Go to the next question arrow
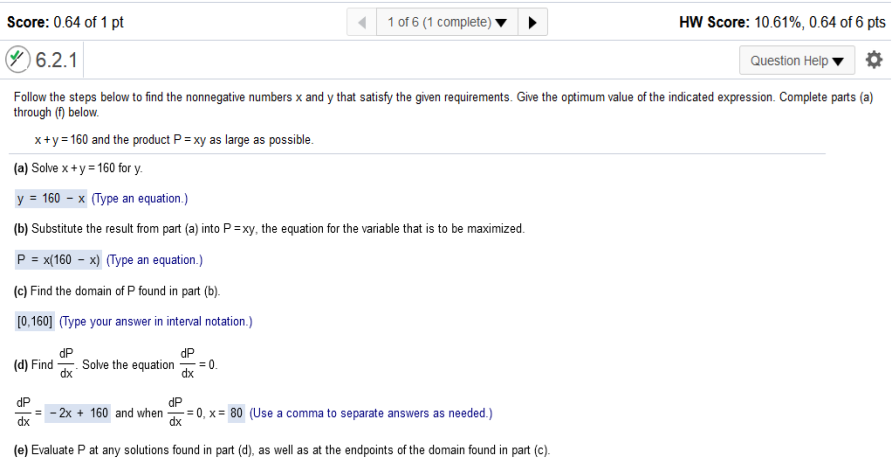892x475 pixels. (x=532, y=22)
